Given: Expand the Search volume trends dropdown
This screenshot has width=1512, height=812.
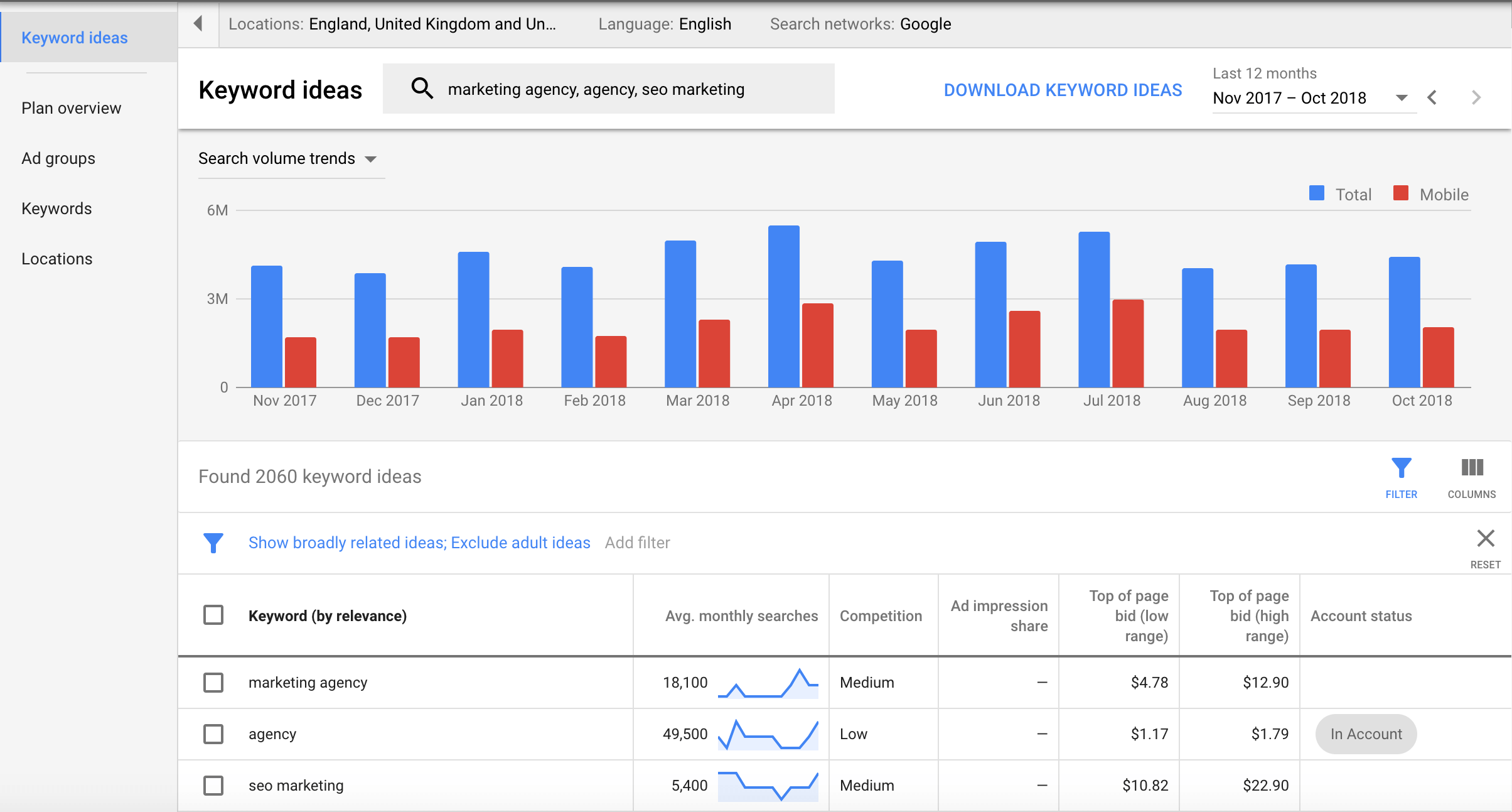Looking at the screenshot, I should [x=371, y=158].
